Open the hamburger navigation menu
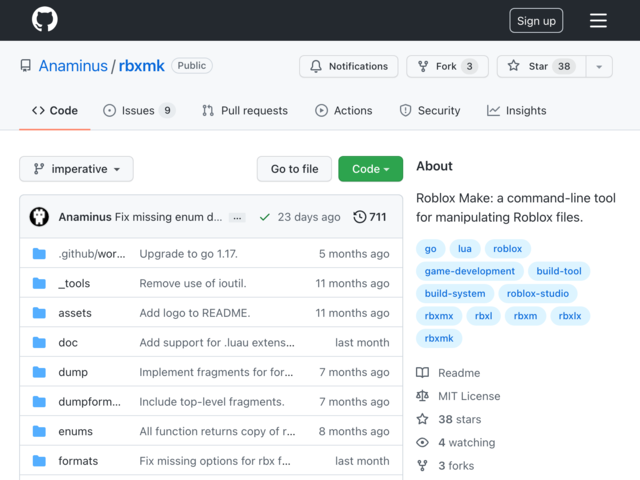 click(x=598, y=20)
